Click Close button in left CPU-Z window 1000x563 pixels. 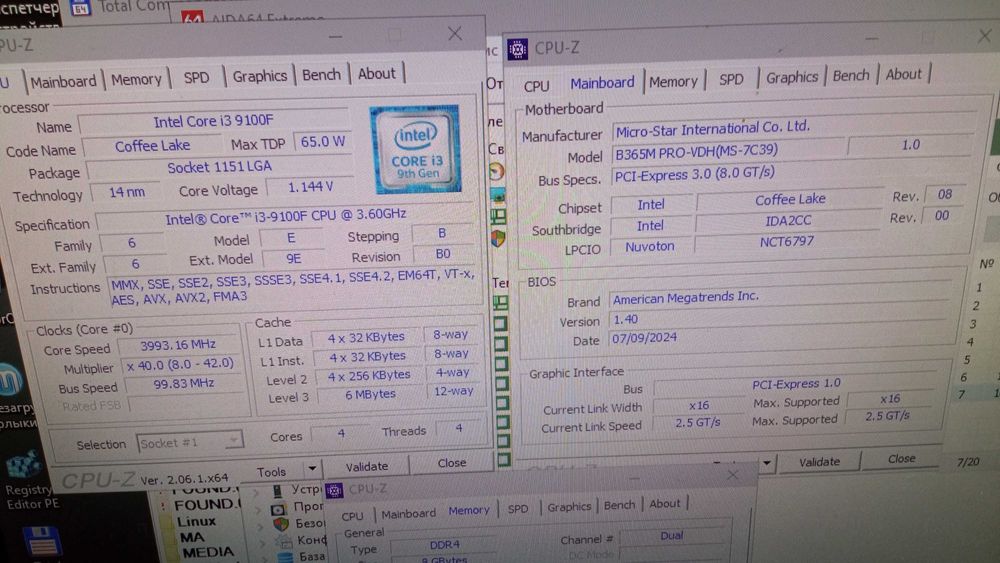452,462
